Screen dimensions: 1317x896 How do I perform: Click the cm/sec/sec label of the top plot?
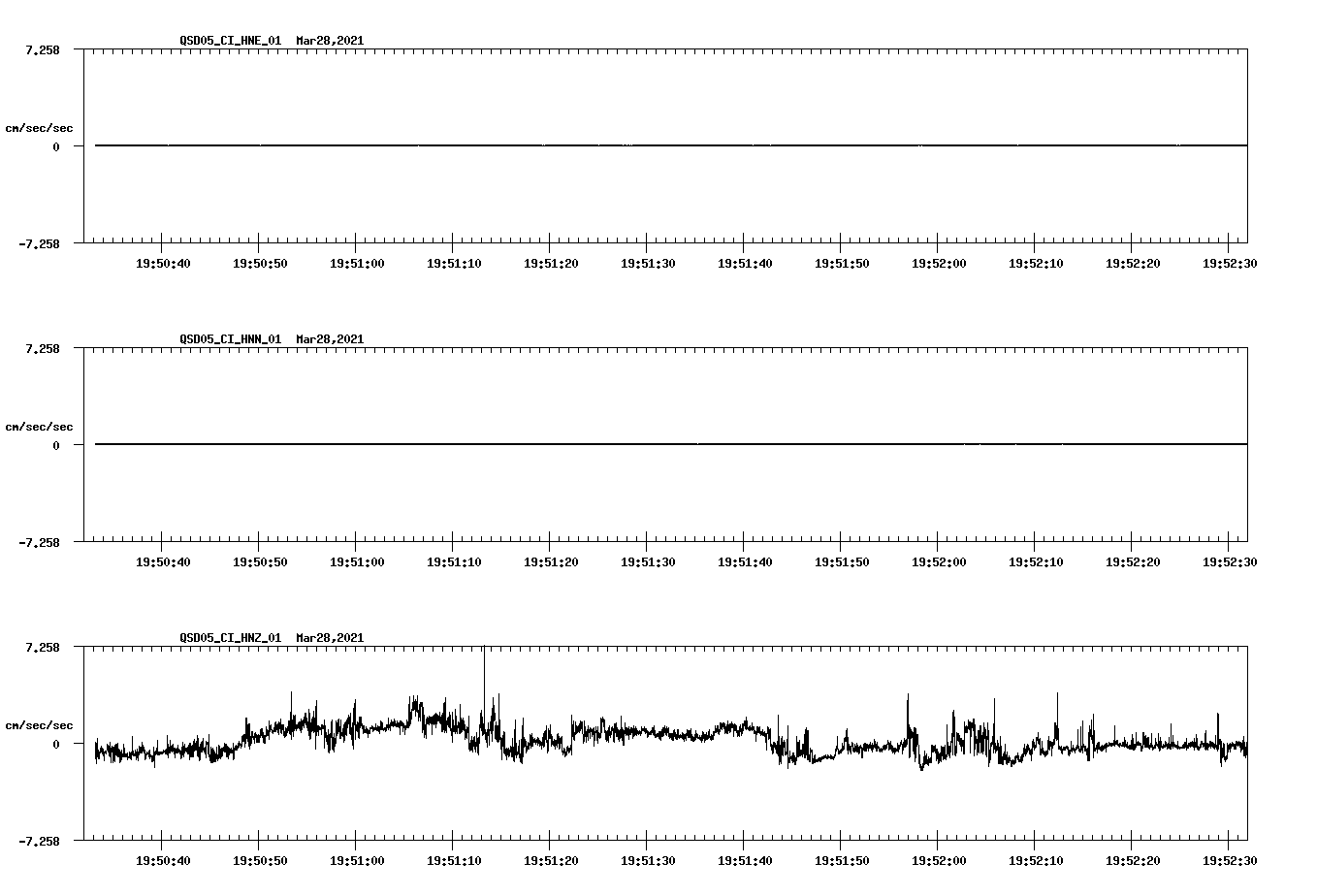[x=40, y=127]
